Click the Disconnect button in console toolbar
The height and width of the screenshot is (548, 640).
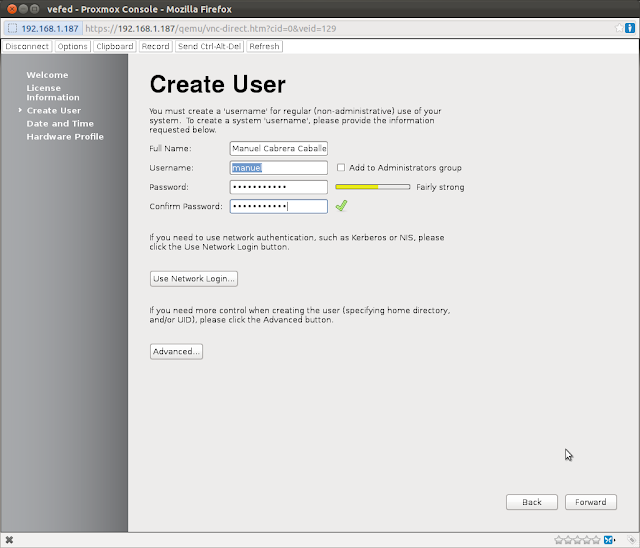pyautogui.click(x=27, y=47)
